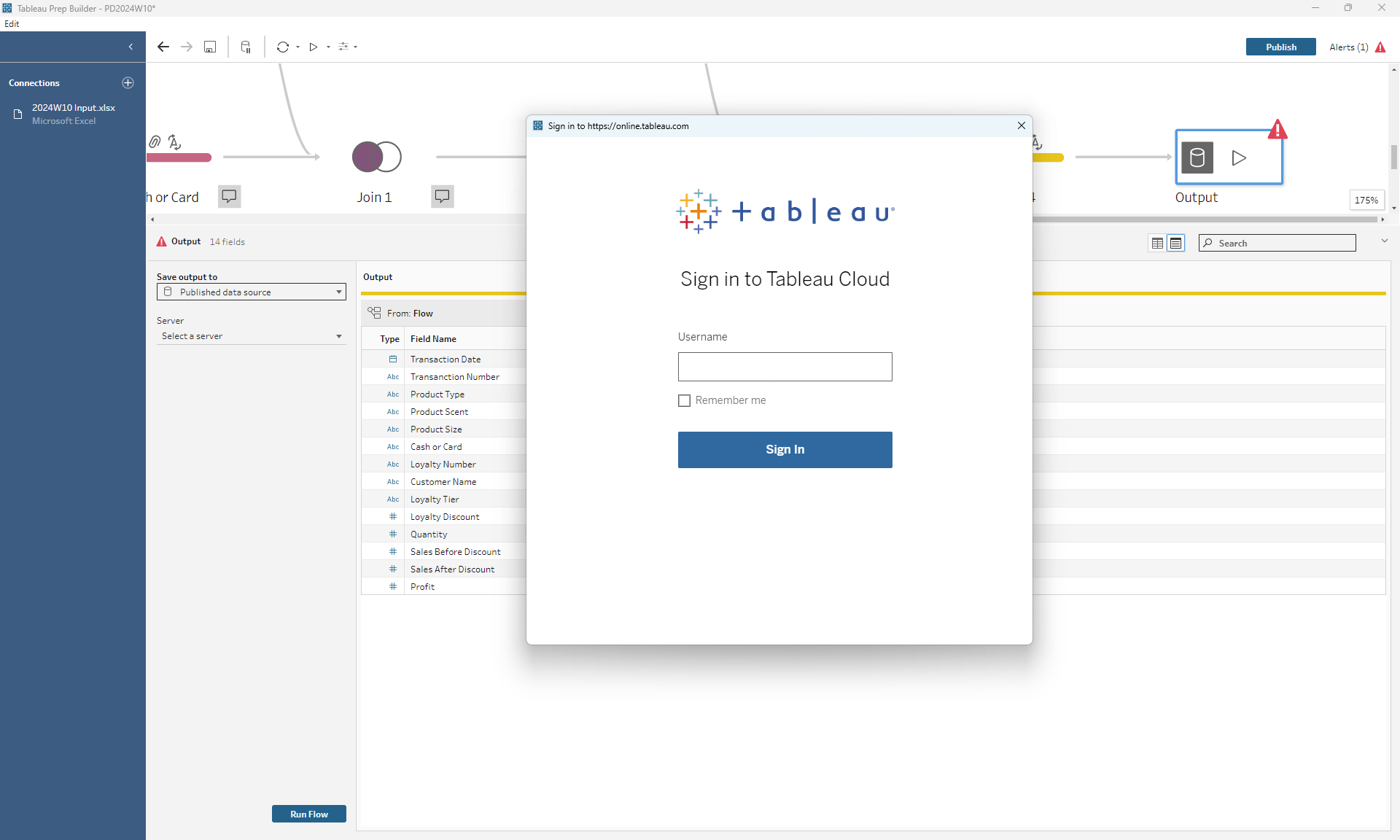Viewport: 1400px width, 840px height.
Task: Click the collapse sidebar arrow icon
Action: 131,46
